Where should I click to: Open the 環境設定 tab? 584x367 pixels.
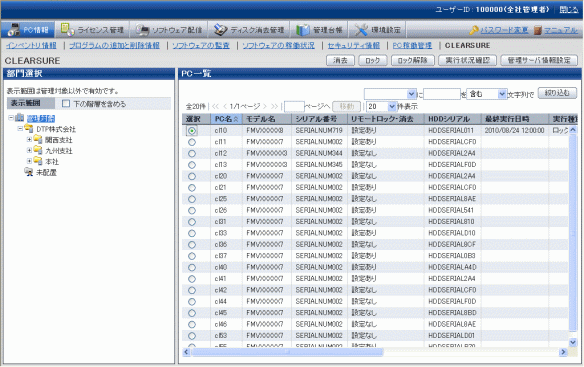pos(377,30)
